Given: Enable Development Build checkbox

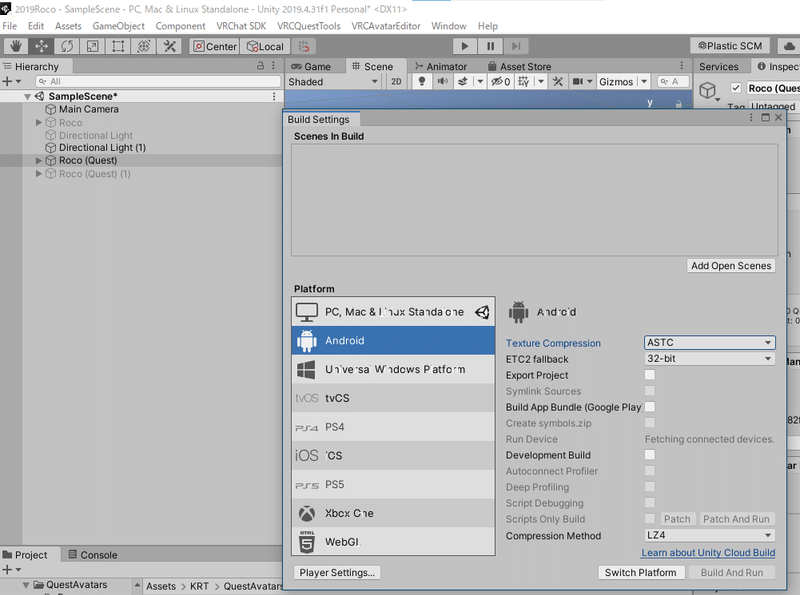Looking at the screenshot, I should [649, 455].
